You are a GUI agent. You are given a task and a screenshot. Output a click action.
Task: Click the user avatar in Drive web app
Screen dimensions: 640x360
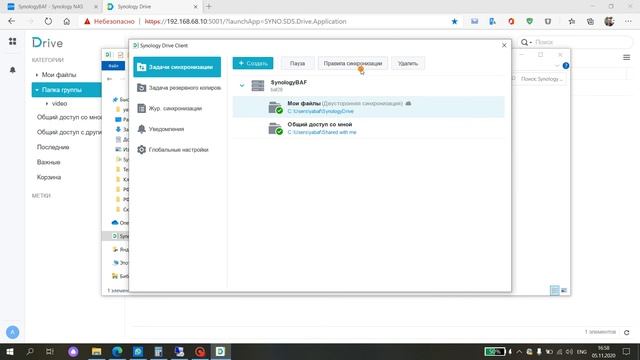(13, 332)
